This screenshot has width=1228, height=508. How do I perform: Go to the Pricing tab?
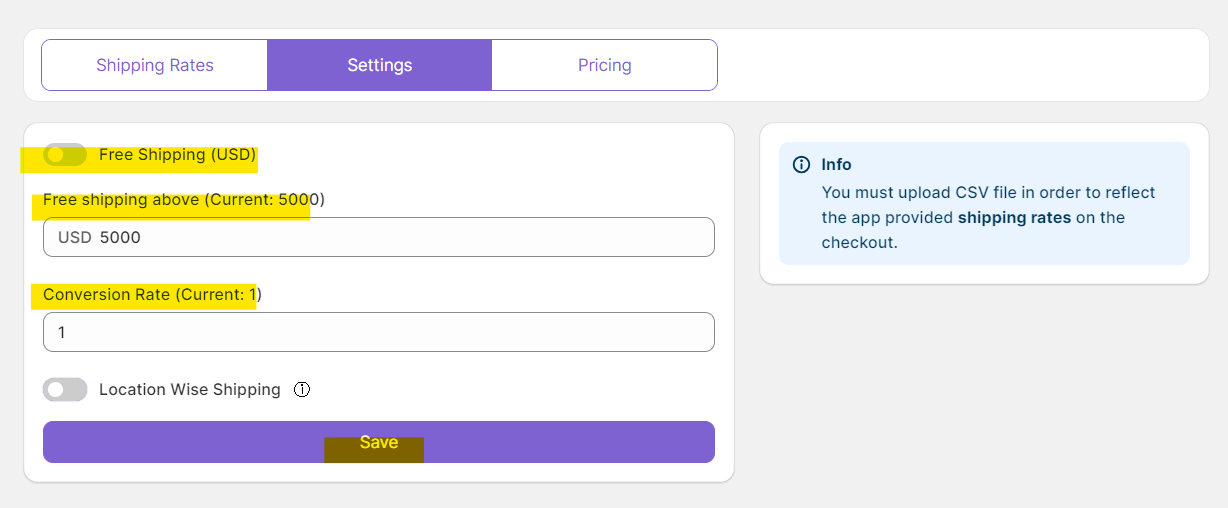pos(604,65)
